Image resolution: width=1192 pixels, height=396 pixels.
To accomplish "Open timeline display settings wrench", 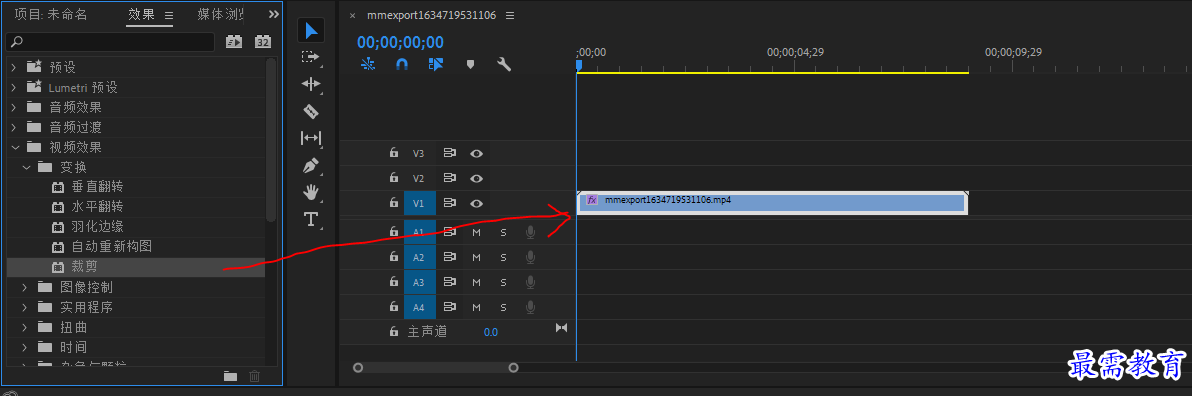I will pyautogui.click(x=503, y=65).
